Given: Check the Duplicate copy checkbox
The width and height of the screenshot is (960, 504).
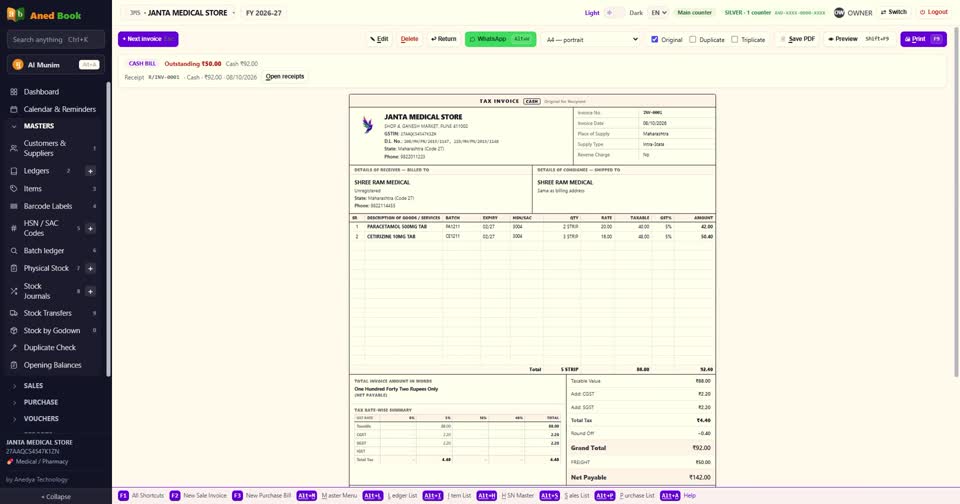Looking at the screenshot, I should 692,39.
